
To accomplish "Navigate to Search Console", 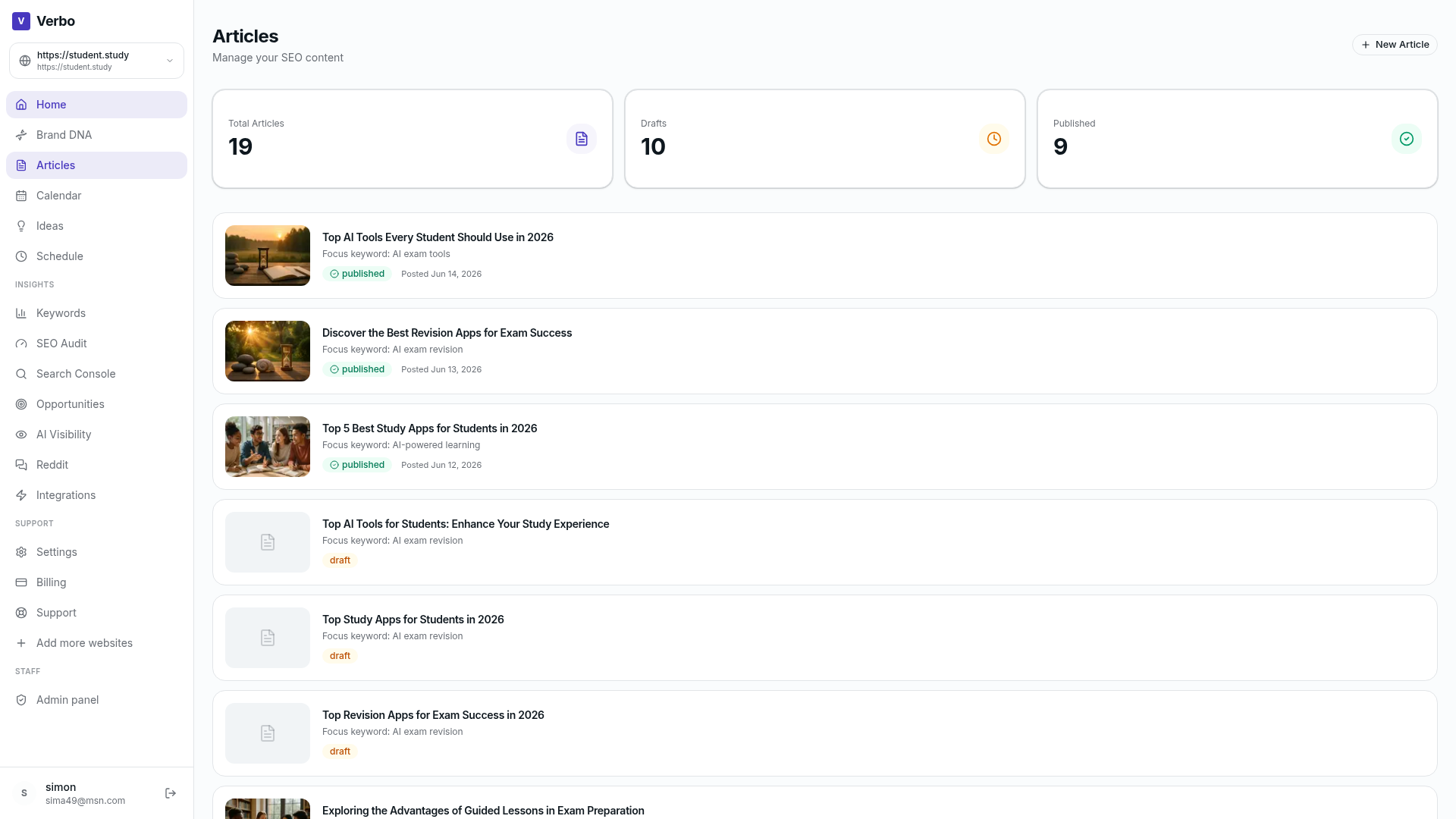I will tap(96, 374).
